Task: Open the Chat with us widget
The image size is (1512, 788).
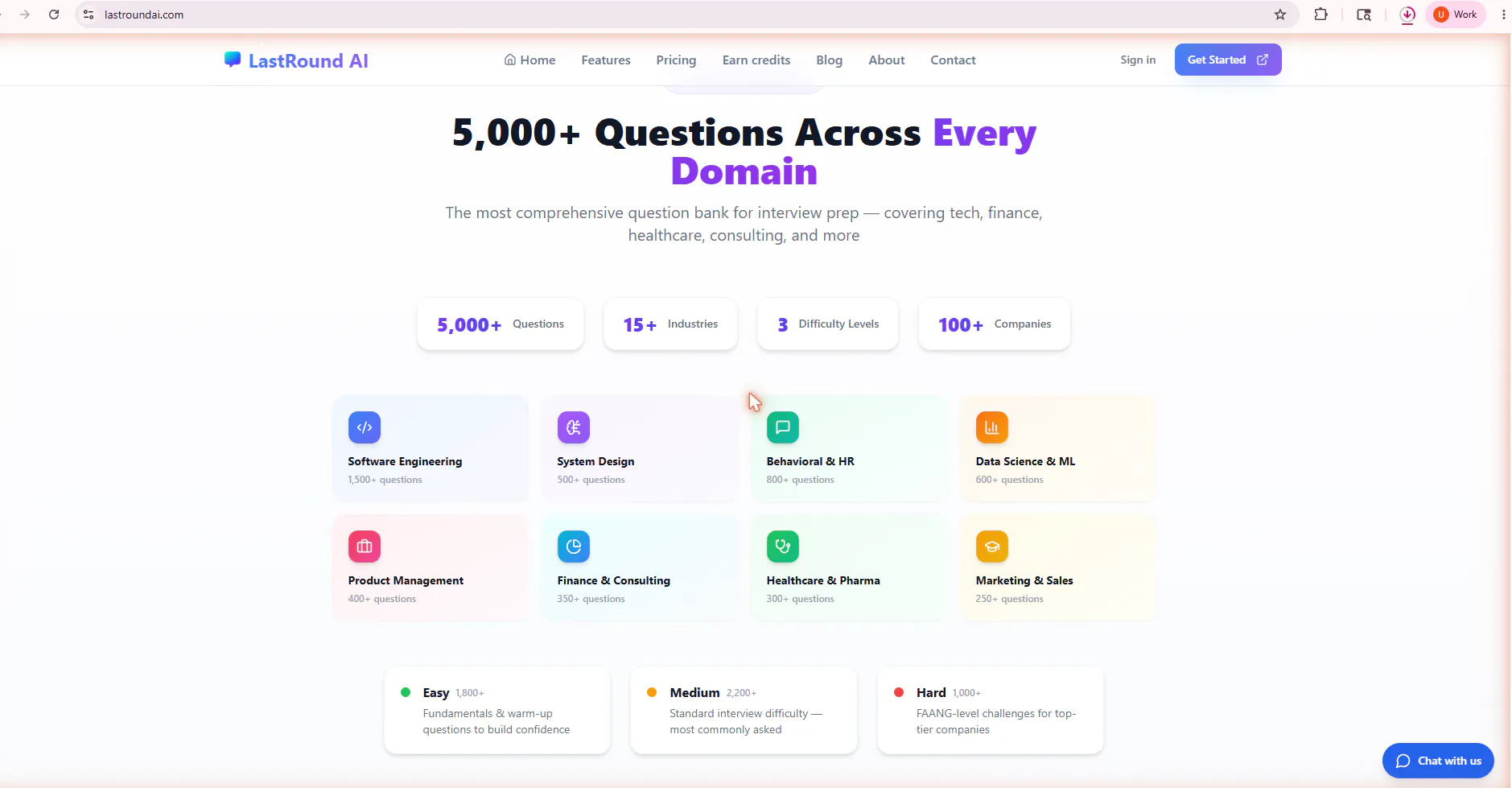Action: point(1438,761)
